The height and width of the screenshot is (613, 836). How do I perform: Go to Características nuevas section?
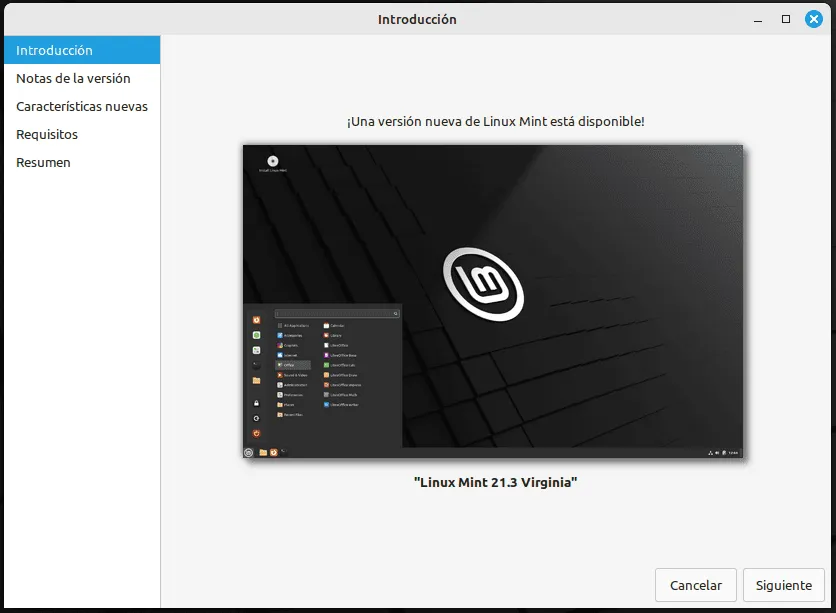pyautogui.click(x=82, y=106)
